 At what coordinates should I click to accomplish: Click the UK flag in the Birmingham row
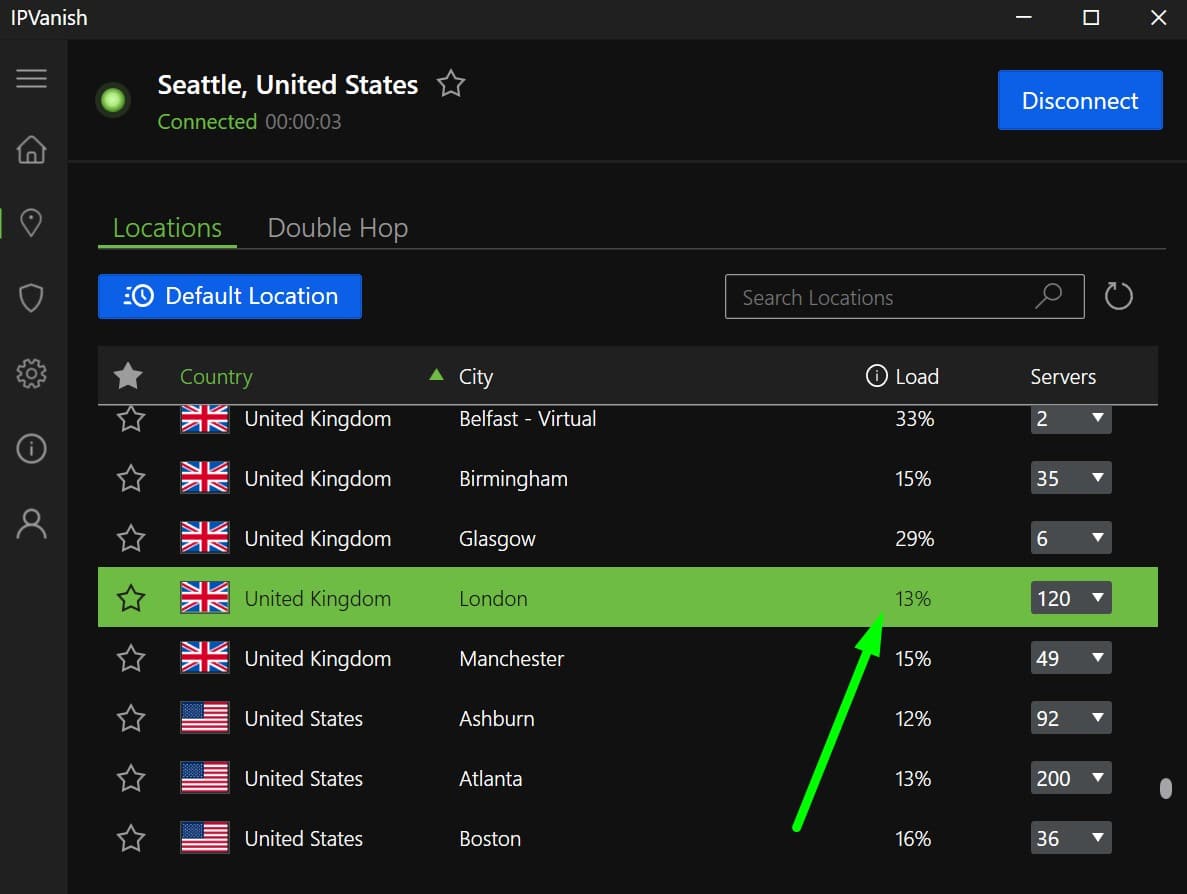pos(204,478)
